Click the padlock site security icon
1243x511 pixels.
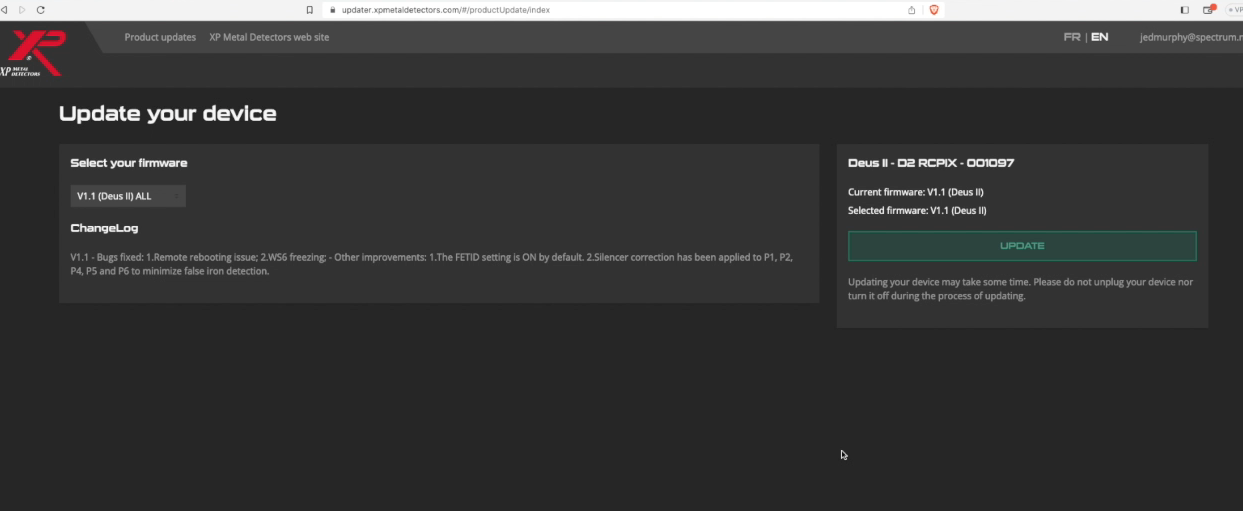point(332,9)
